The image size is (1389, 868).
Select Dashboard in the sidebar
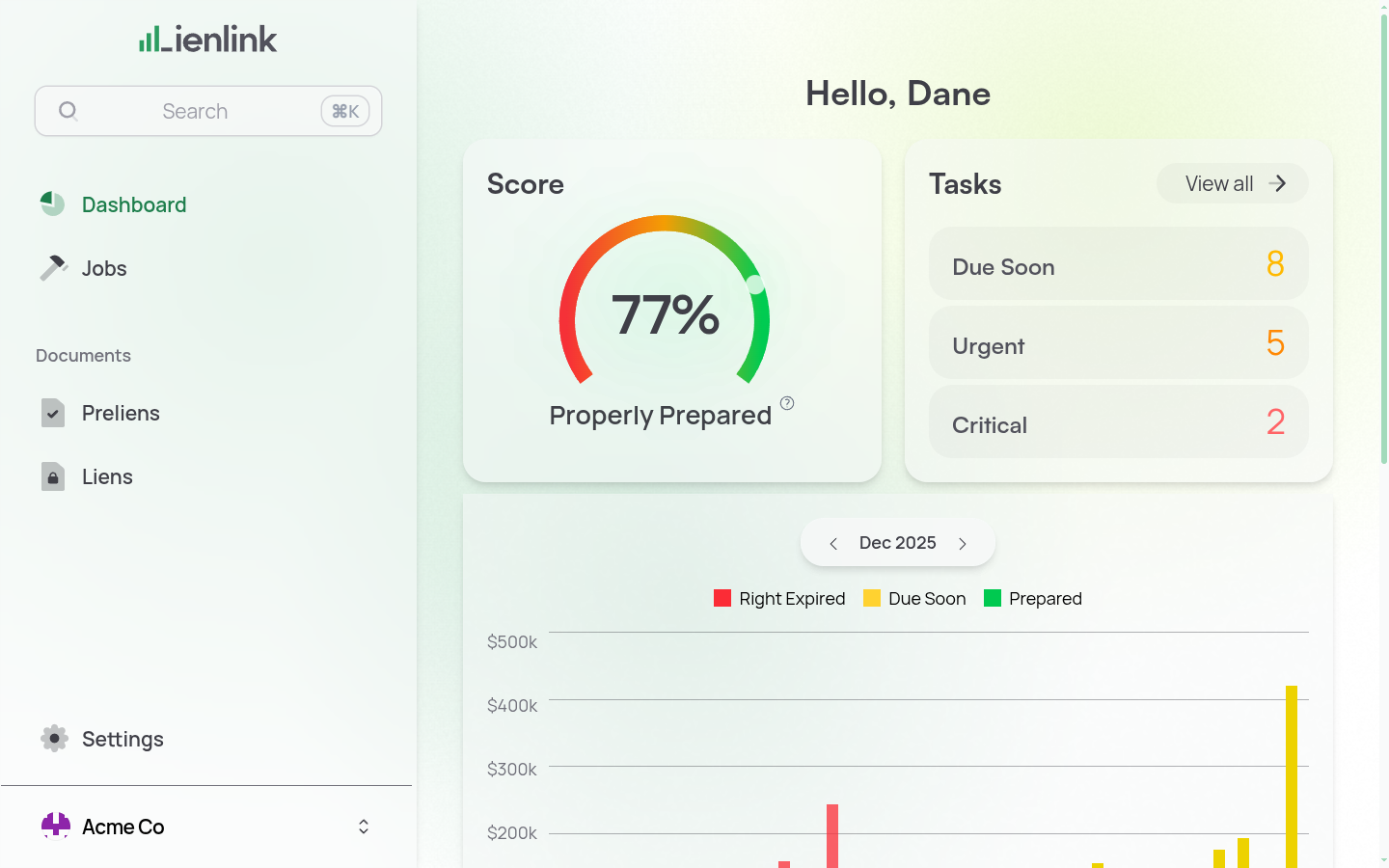pos(133,203)
